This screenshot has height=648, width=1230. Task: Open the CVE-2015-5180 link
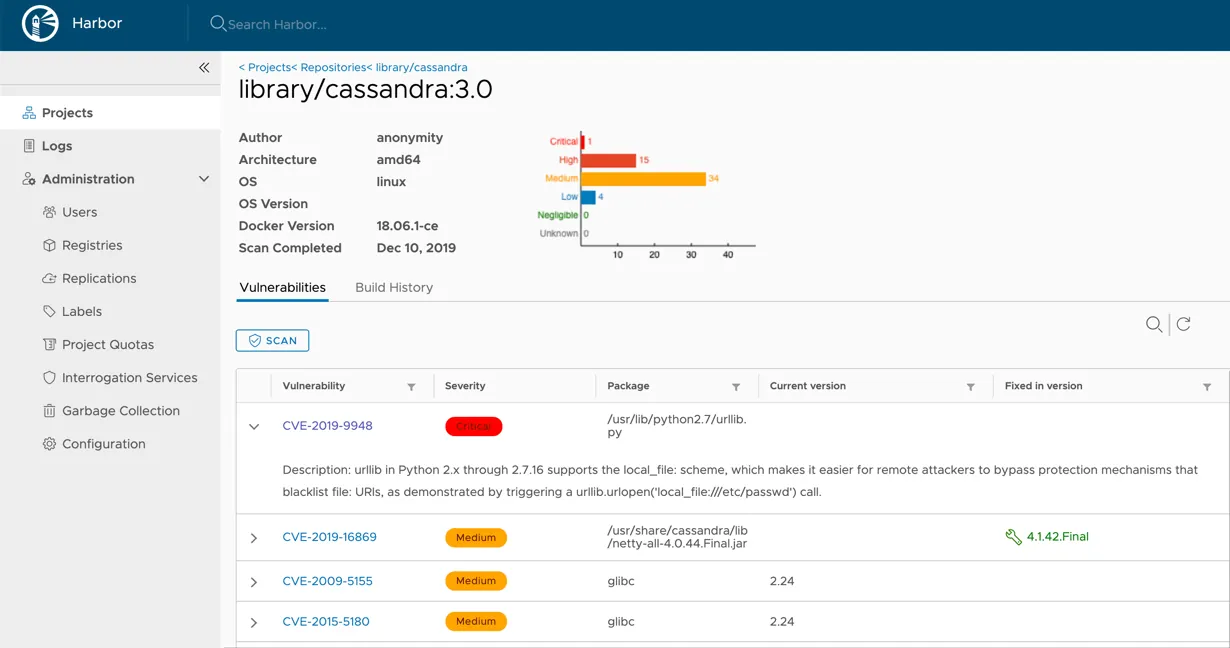[x=326, y=621]
